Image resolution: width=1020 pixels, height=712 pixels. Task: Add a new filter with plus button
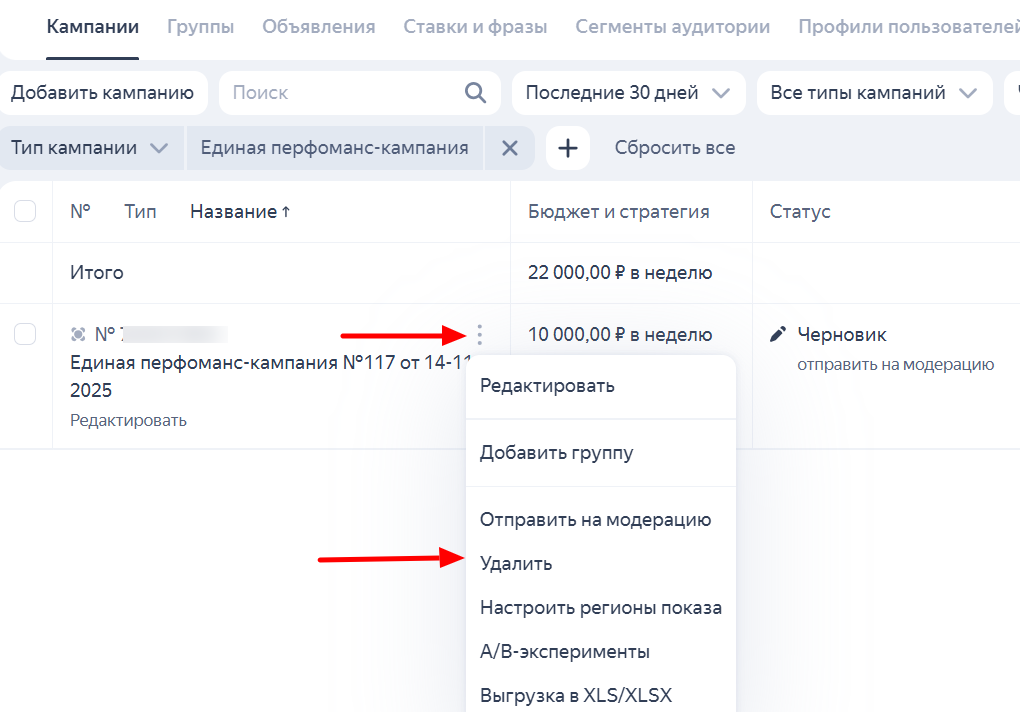[568, 148]
